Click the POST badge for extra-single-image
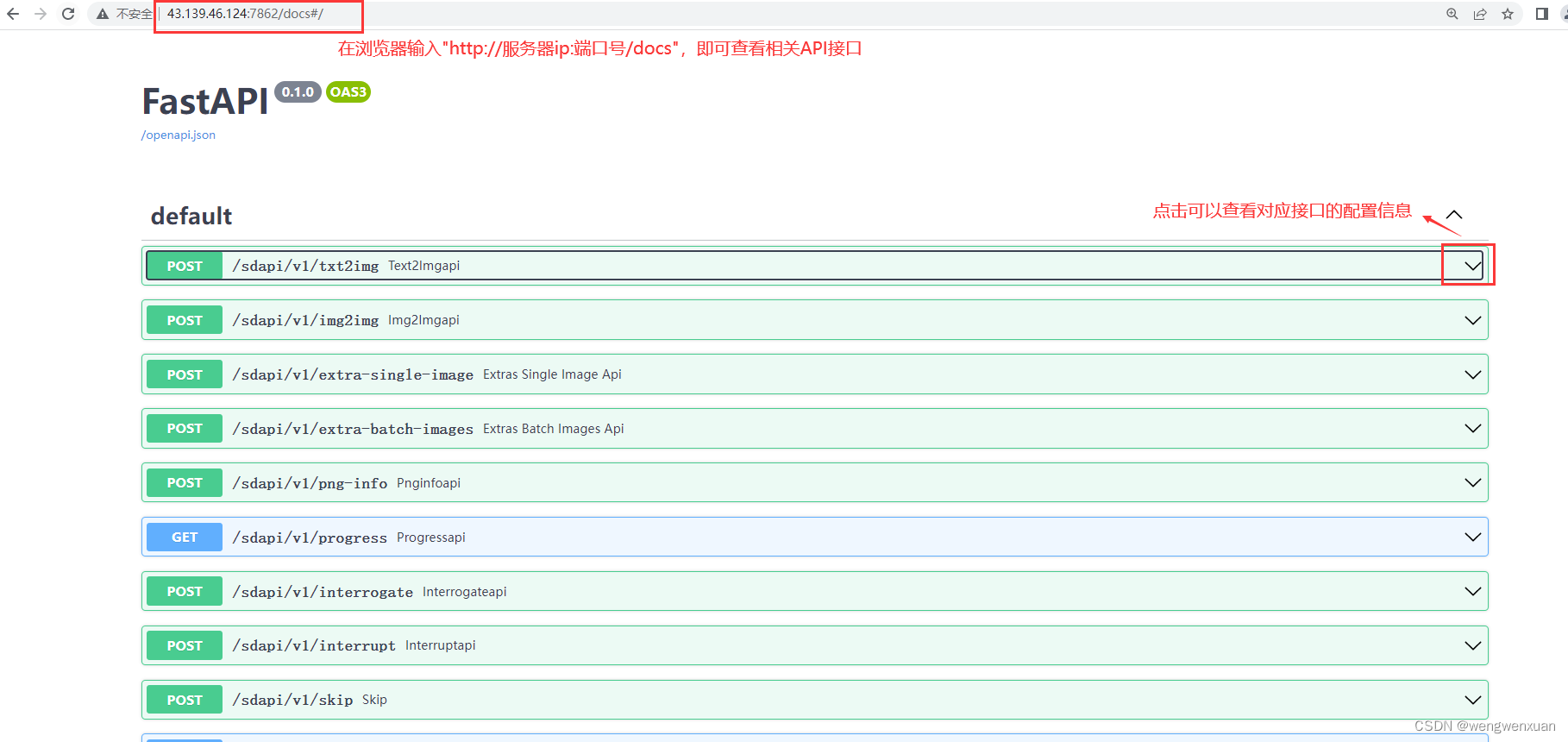 [x=185, y=374]
